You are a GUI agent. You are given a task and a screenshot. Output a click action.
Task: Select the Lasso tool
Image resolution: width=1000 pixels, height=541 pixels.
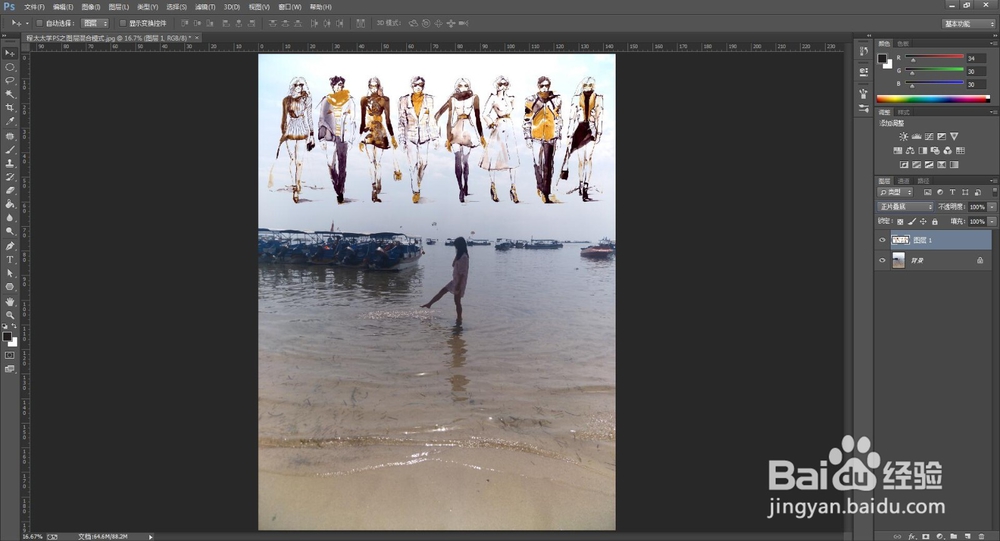click(x=10, y=80)
